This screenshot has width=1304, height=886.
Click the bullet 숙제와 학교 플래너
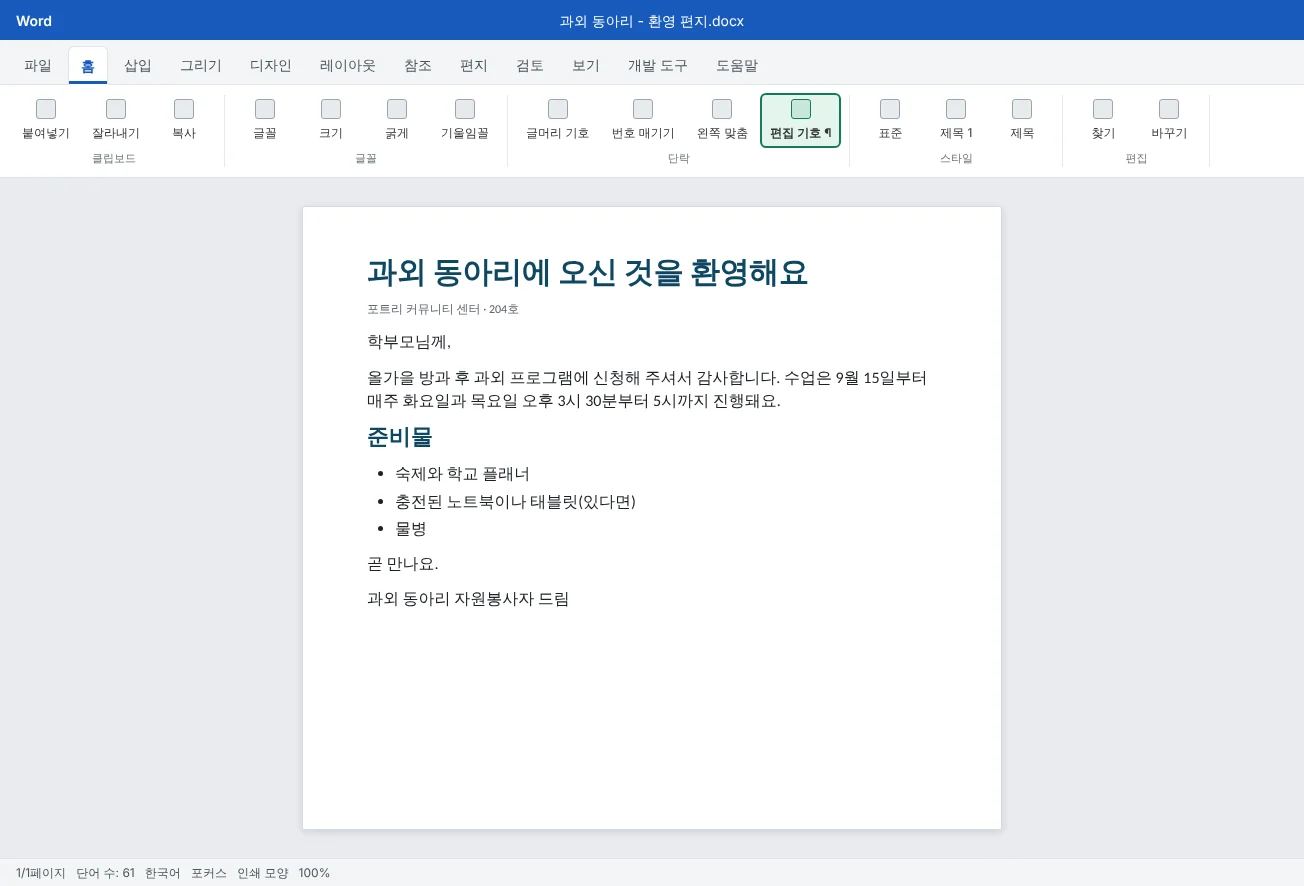pos(462,474)
